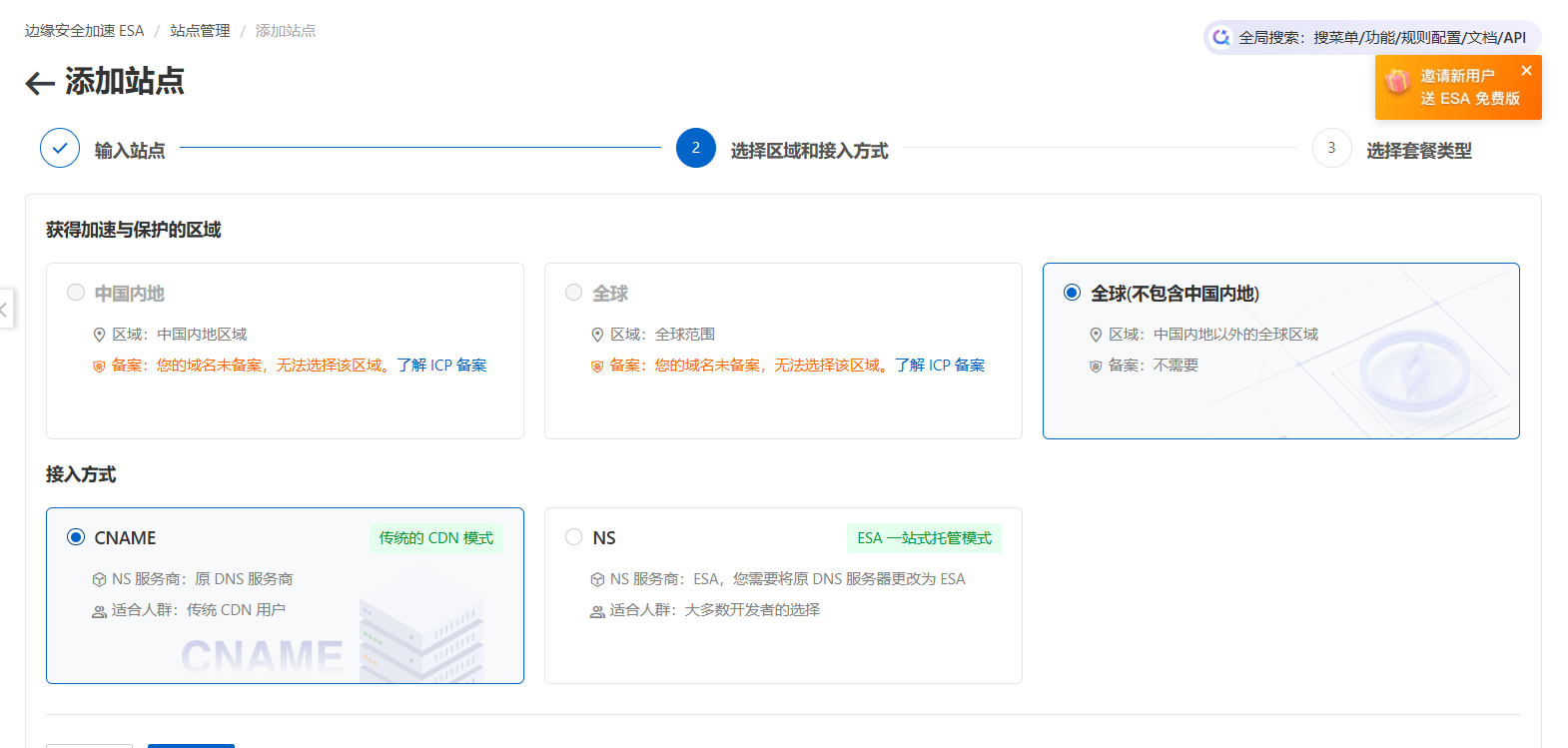The height and width of the screenshot is (748, 1568).
Task: Select the 中国内地 region radio button
Action: 76,293
